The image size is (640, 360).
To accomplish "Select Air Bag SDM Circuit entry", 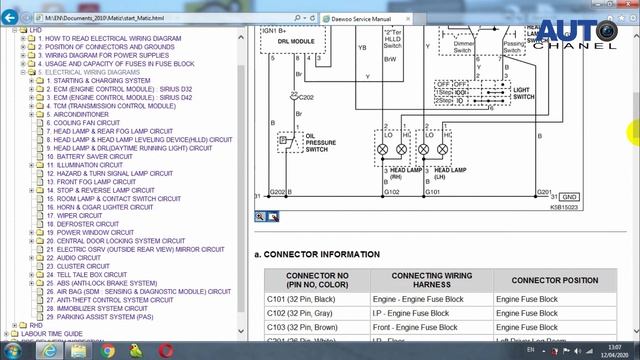I will click(138, 292).
